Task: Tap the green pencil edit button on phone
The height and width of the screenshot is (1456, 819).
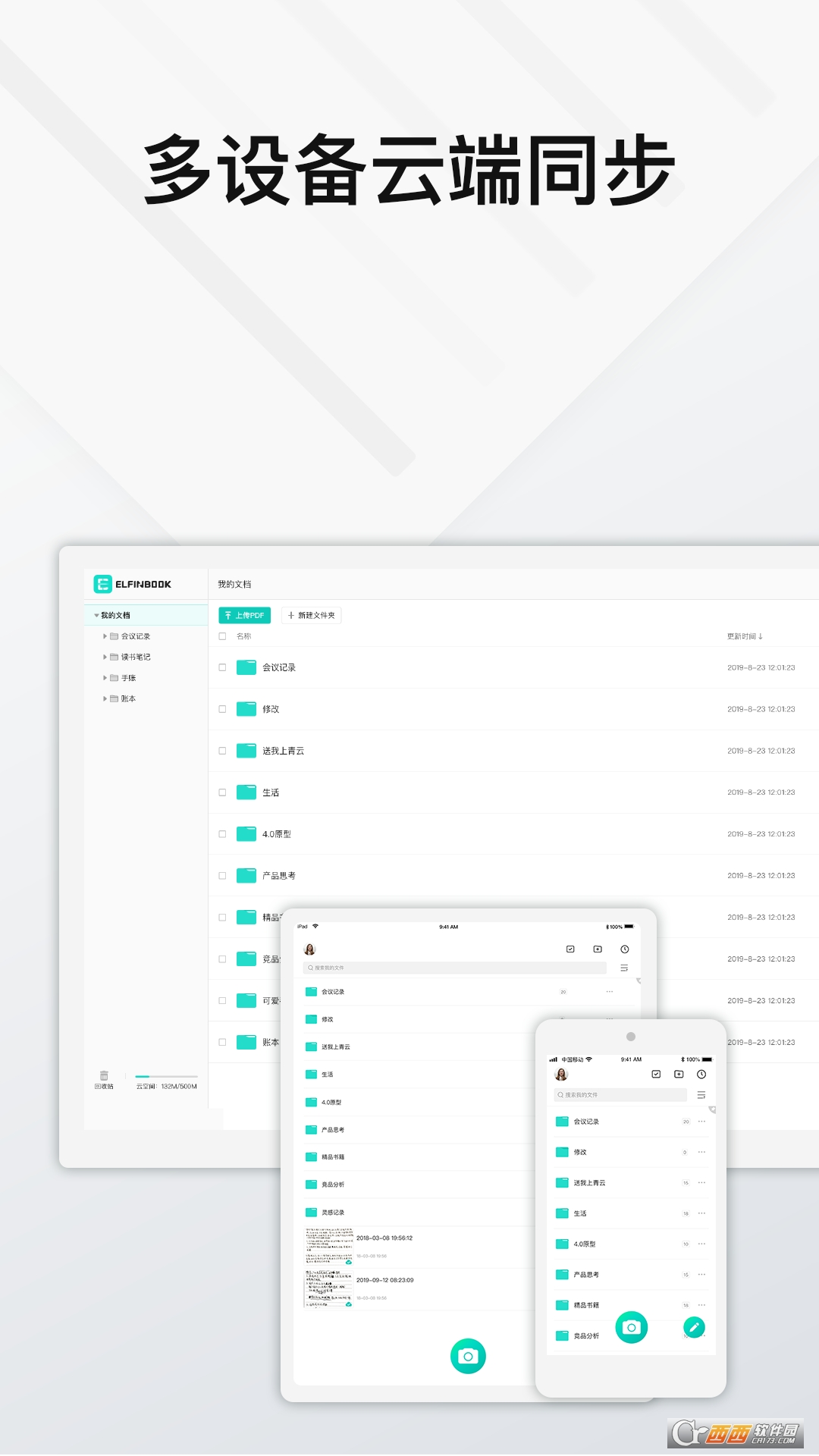Action: (x=694, y=1327)
